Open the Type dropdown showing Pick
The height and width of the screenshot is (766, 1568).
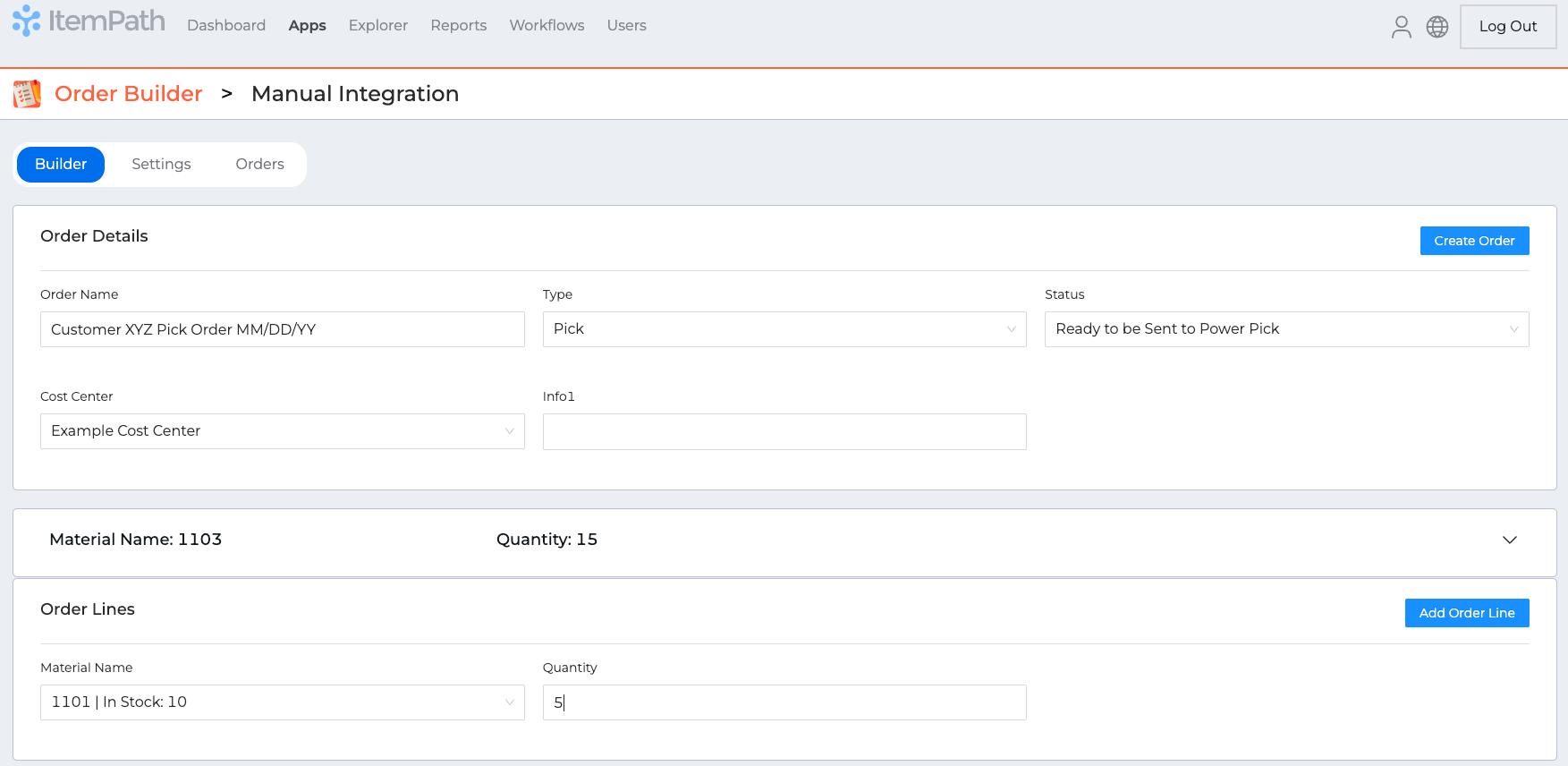784,329
